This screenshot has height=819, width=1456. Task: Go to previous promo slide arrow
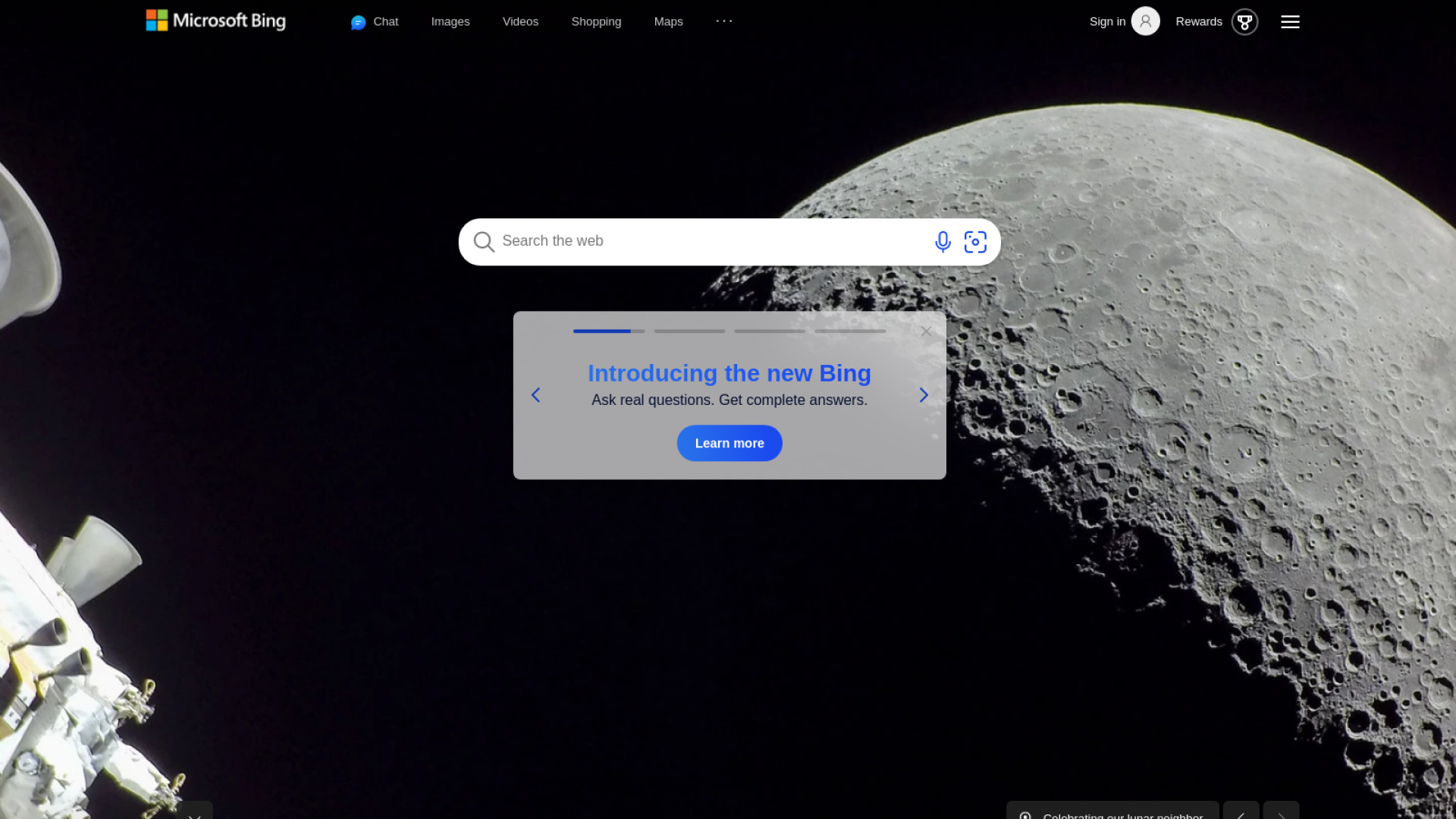pyautogui.click(x=536, y=395)
